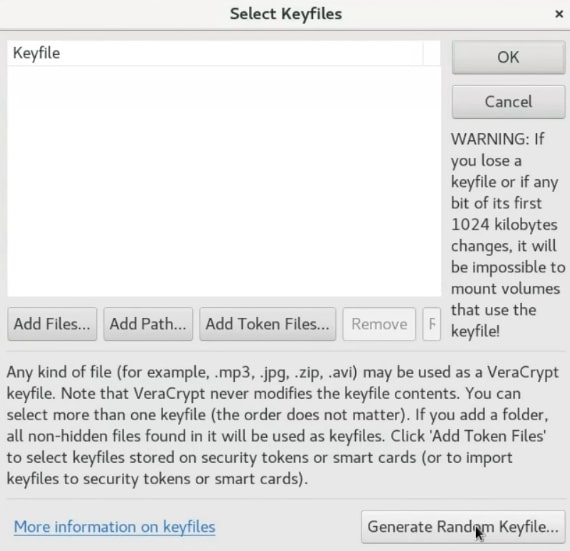Click the '1024 kilobytes' warning line
Viewport: 570px width, 551px height.
tap(504, 225)
